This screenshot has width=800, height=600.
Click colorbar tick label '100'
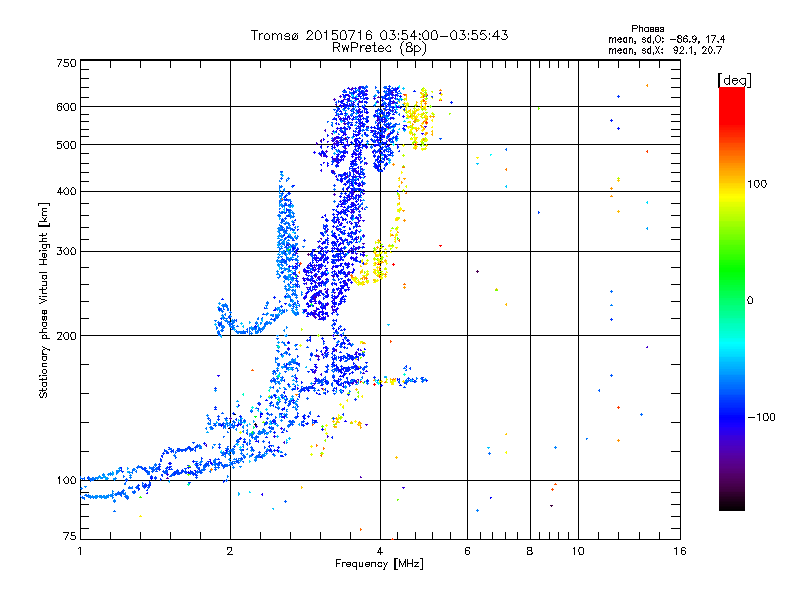[x=757, y=184]
